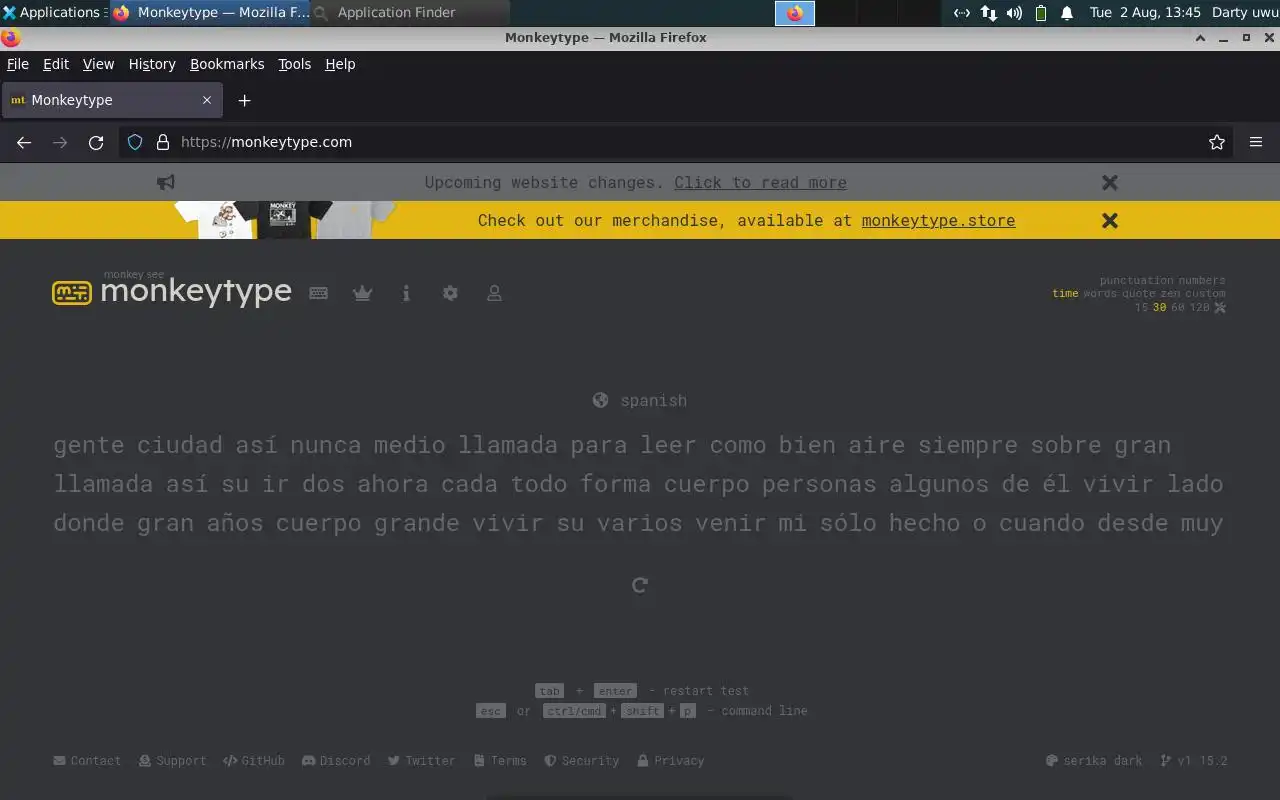This screenshot has width=1280, height=800.
Task: Click the announcement megaphone icon
Action: [166, 182]
